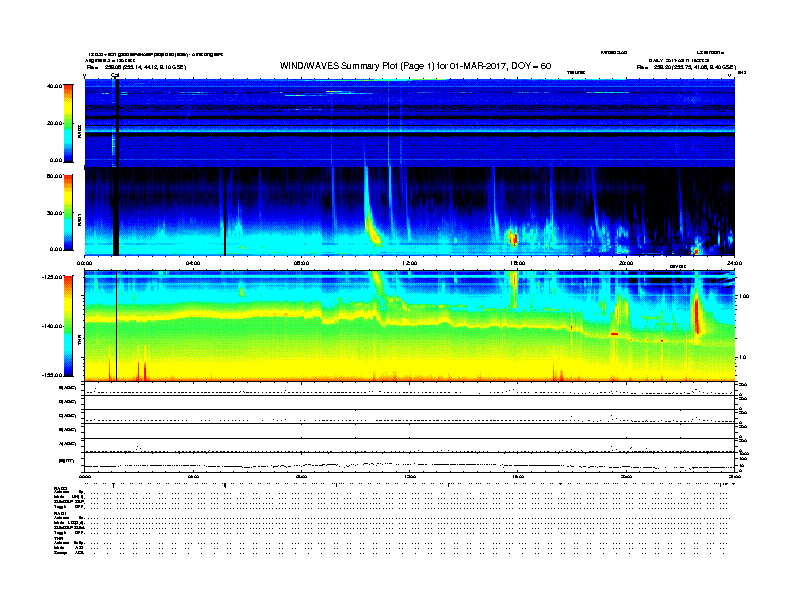
Task: Click the 12:00 label under the line plots
Action: [x=410, y=476]
